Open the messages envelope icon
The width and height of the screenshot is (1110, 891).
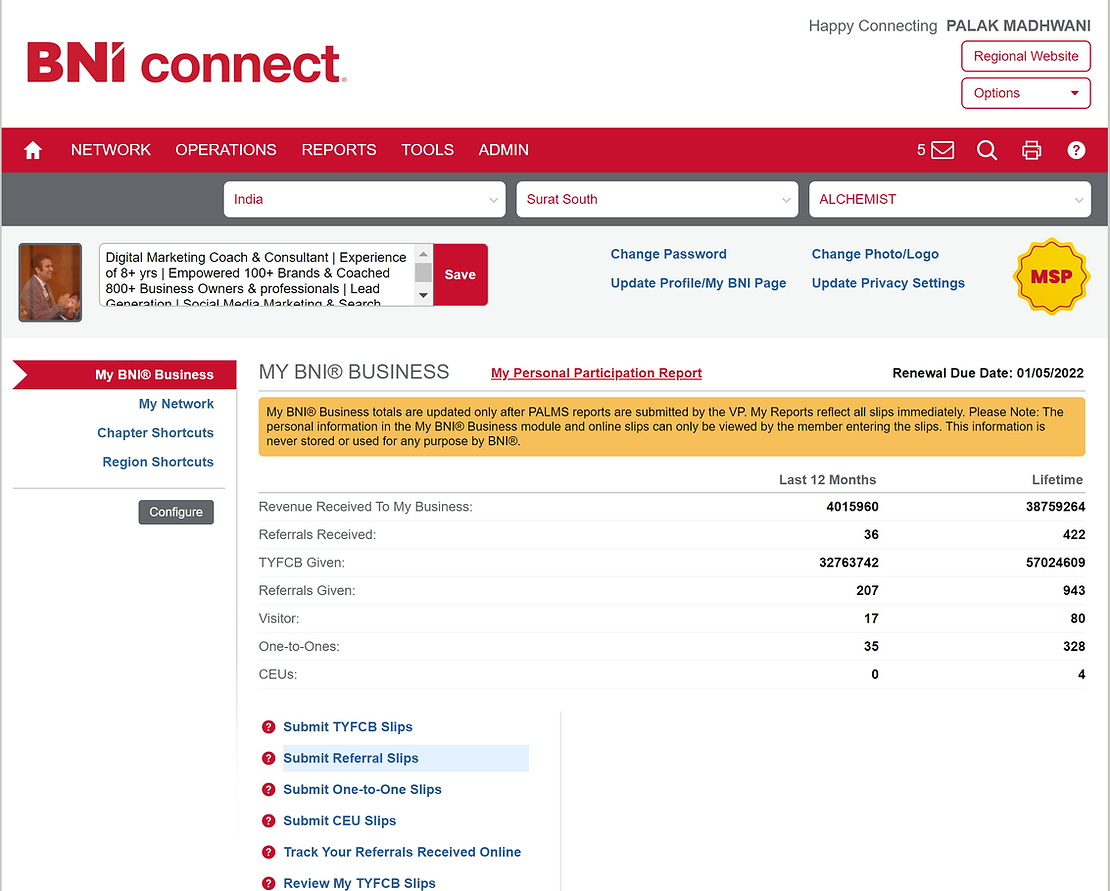pos(942,150)
